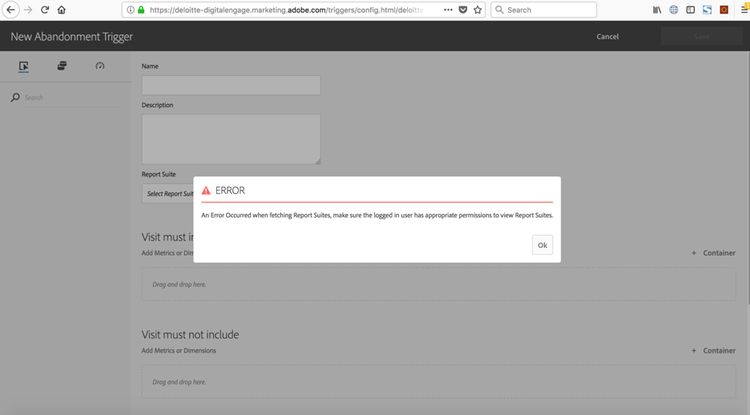
Task: Click the URL address bar text
Action: (x=286, y=10)
